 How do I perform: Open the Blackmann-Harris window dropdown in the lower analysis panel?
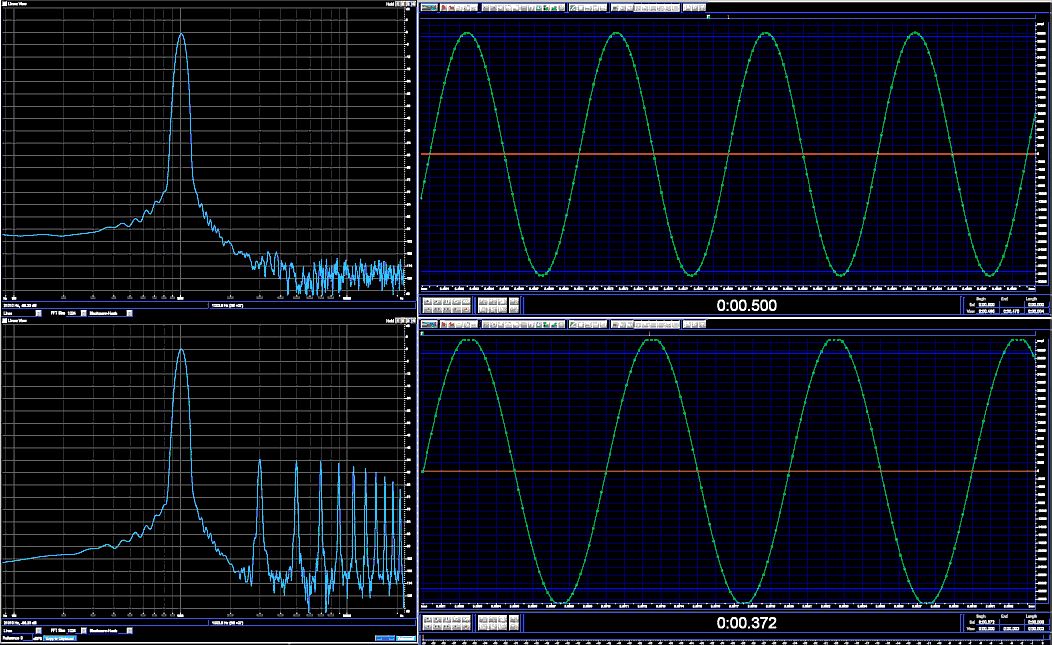click(x=129, y=630)
